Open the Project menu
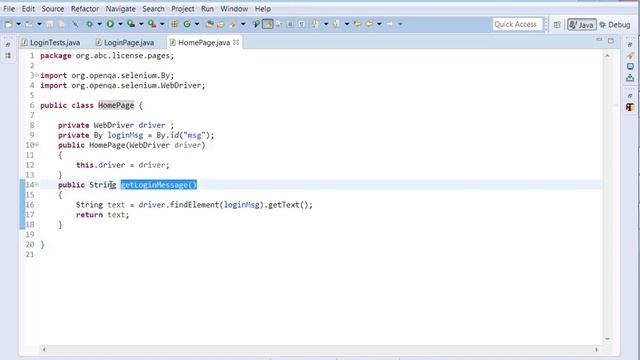The image size is (640, 360). (182, 9)
